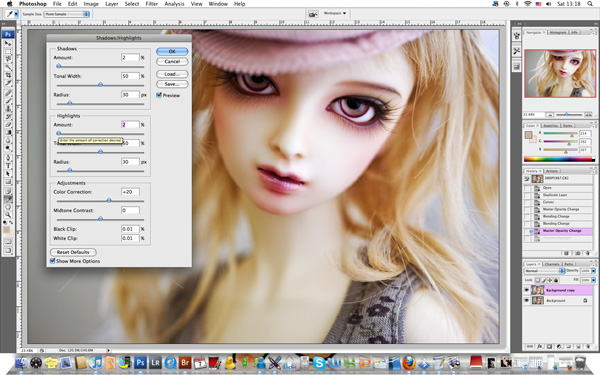Set history brush source for Curves state
This screenshot has height=375, width=600.
pyautogui.click(x=527, y=202)
